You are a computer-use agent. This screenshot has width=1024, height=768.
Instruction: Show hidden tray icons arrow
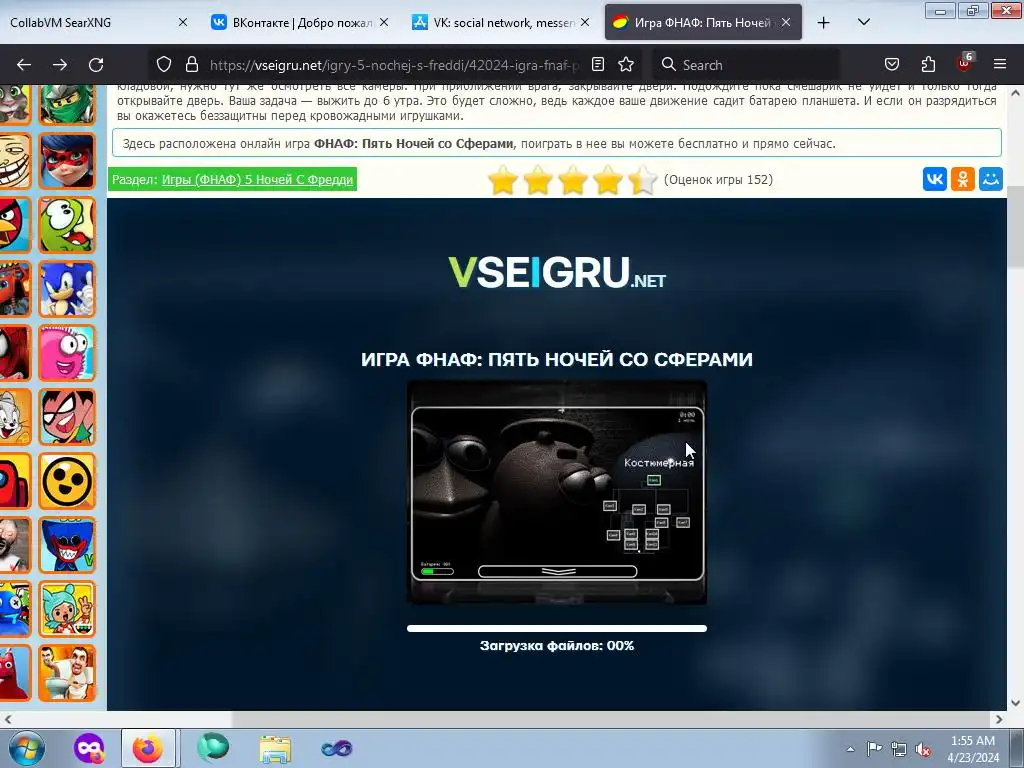850,749
